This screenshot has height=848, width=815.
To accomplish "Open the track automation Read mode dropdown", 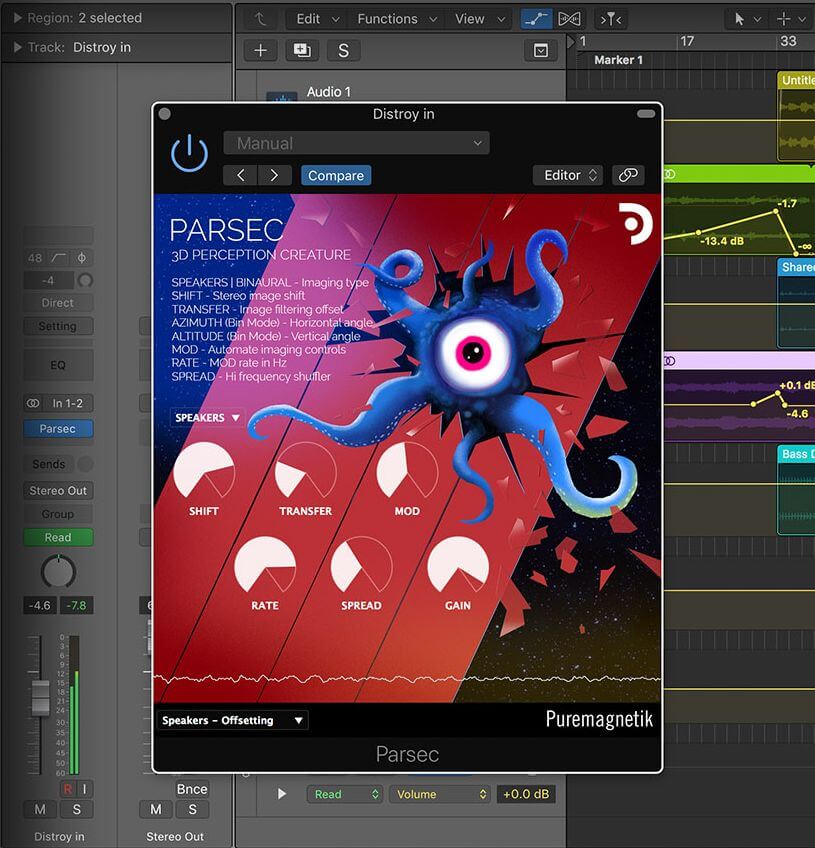I will click(345, 794).
